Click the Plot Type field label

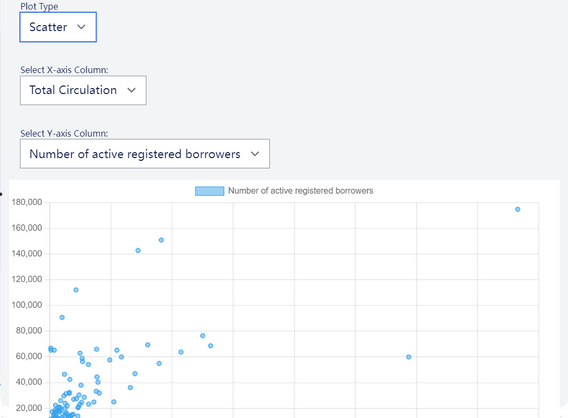click(39, 6)
